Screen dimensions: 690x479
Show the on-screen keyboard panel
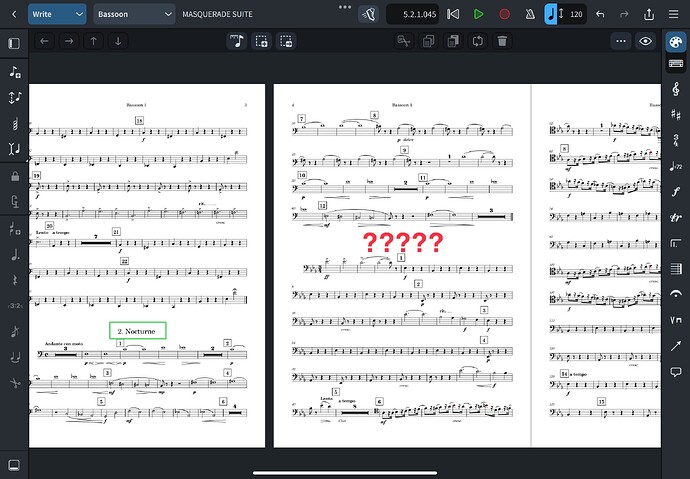point(675,64)
